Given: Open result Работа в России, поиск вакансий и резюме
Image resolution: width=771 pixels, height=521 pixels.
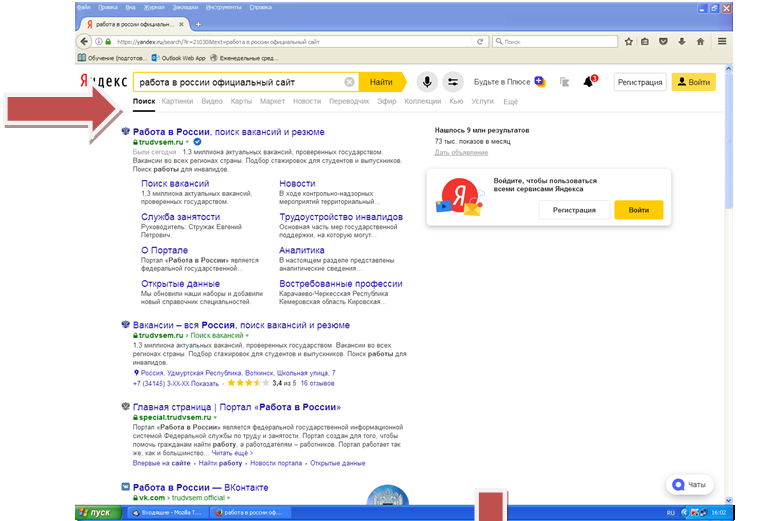Looking at the screenshot, I should tap(229, 132).
